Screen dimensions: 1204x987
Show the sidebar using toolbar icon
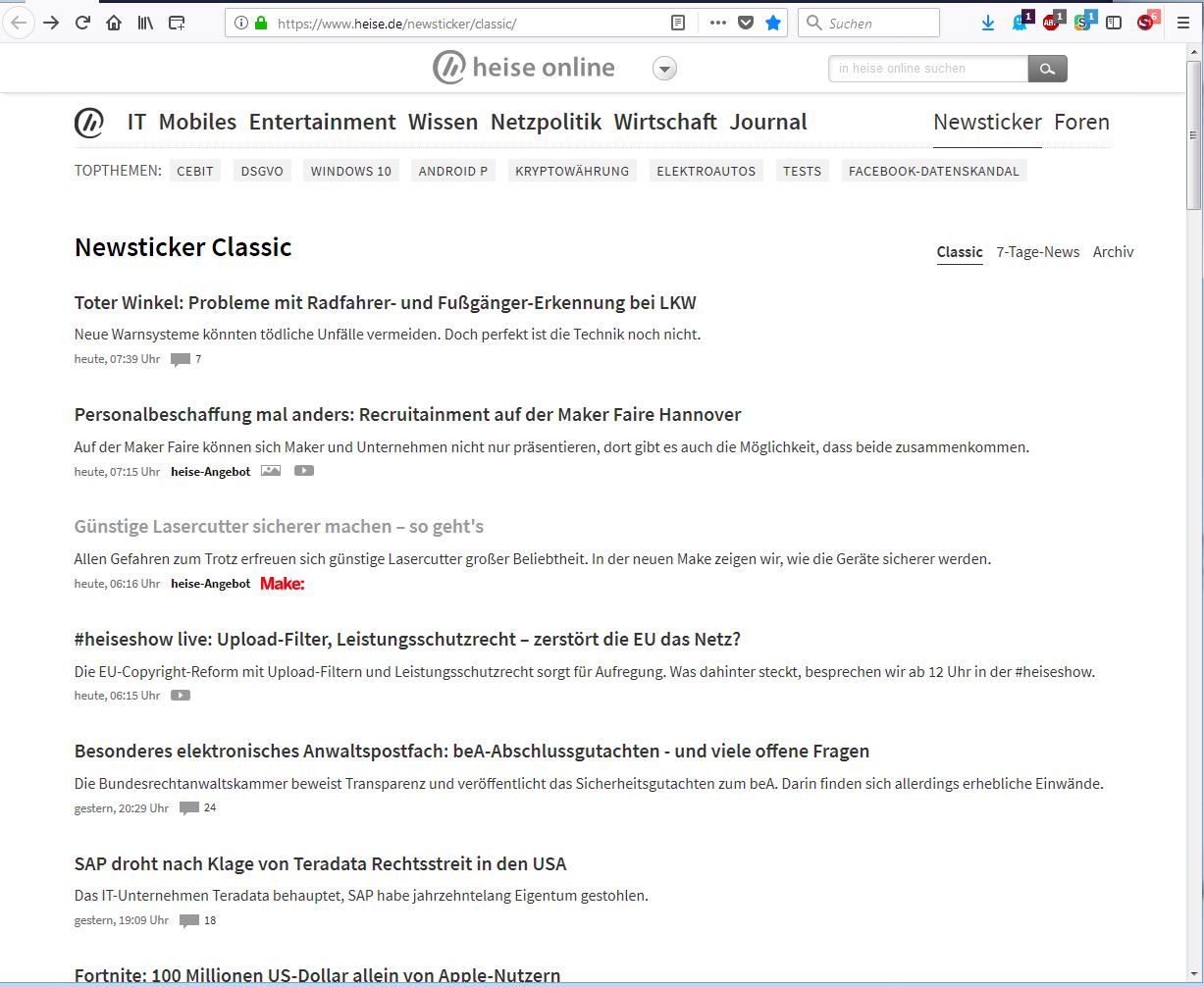click(1114, 23)
